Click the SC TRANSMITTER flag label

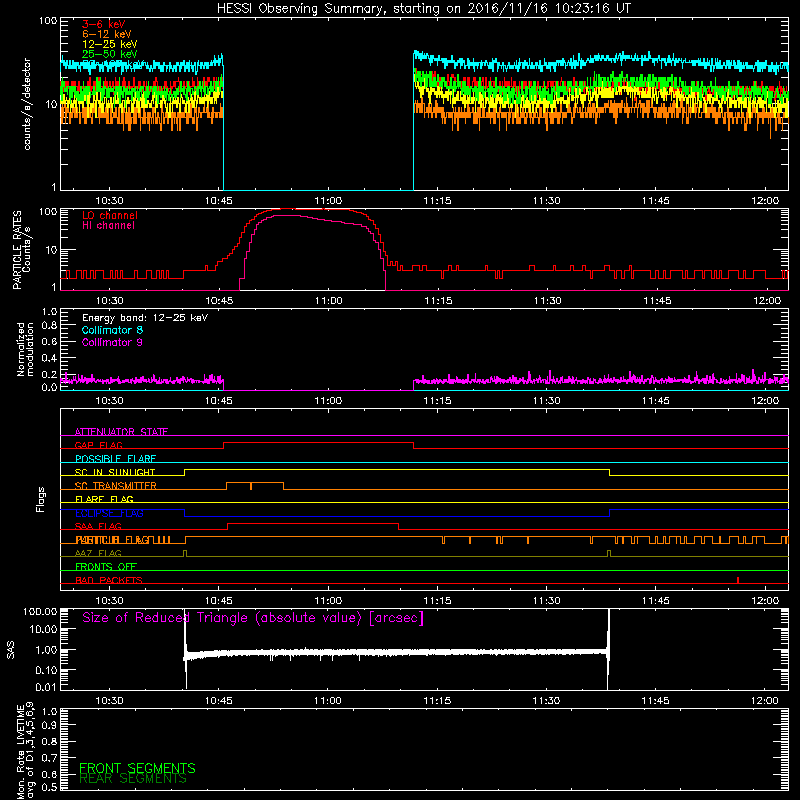115,486
